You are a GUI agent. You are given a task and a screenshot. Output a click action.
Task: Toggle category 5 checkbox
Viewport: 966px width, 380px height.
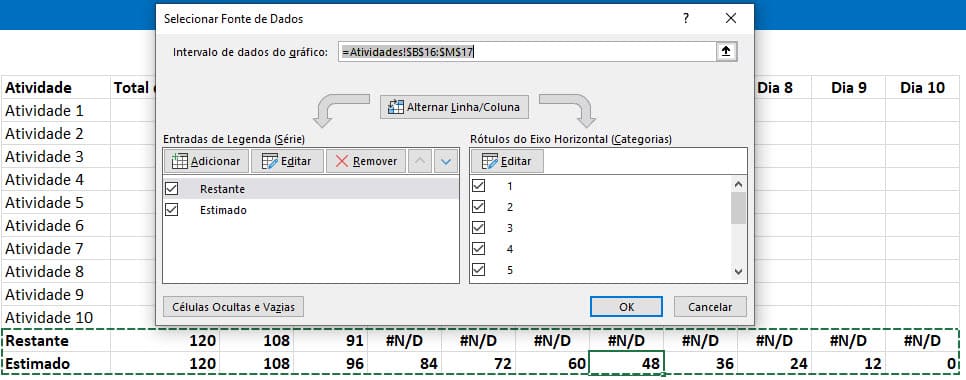pos(478,270)
